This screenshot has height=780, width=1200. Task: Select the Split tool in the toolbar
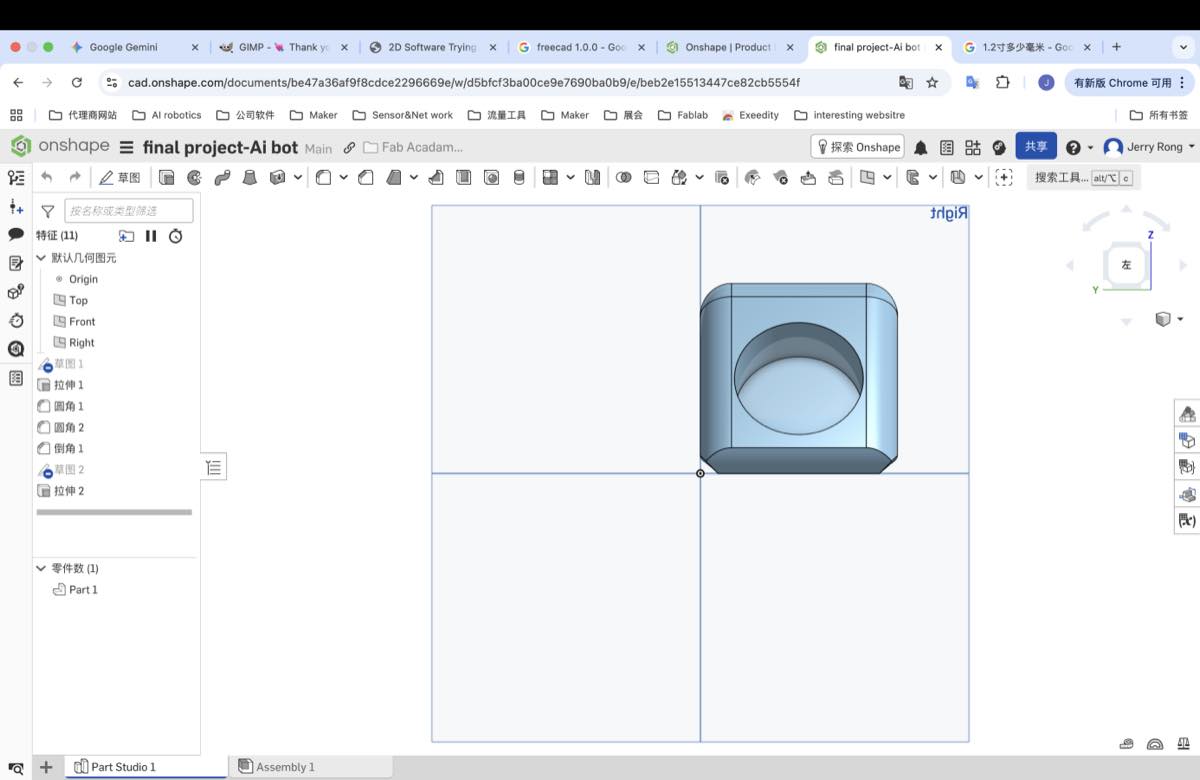coord(651,177)
